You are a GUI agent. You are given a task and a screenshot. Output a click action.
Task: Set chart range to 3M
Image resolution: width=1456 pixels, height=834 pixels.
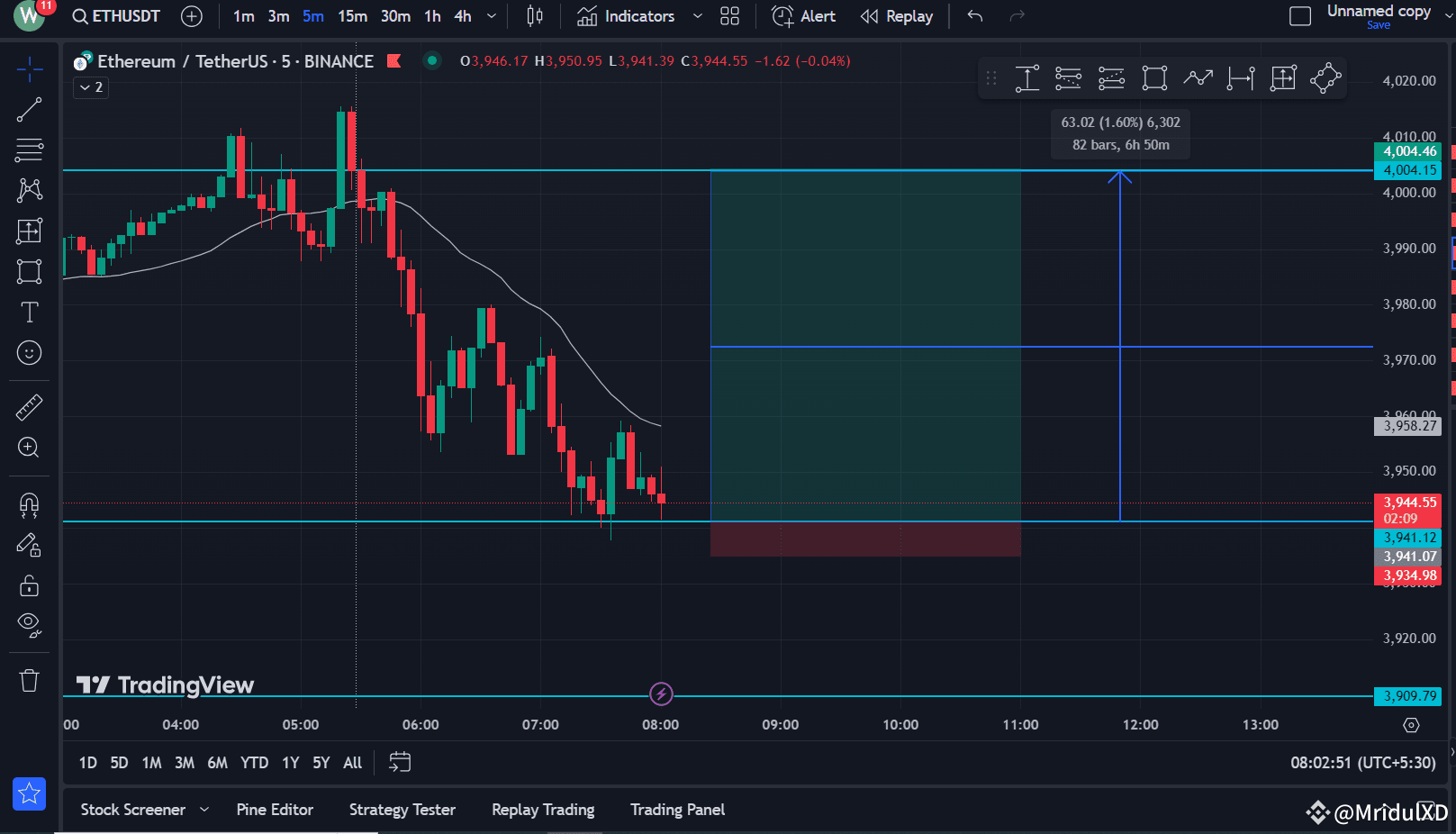(185, 763)
